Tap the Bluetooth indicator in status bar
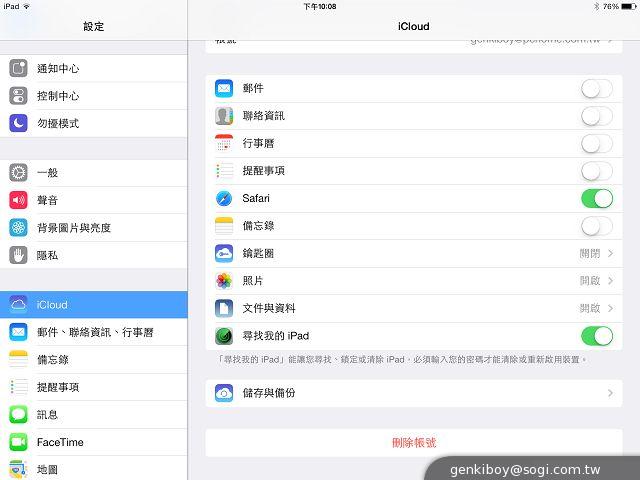The width and height of the screenshot is (640, 480). pyautogui.click(x=596, y=7)
